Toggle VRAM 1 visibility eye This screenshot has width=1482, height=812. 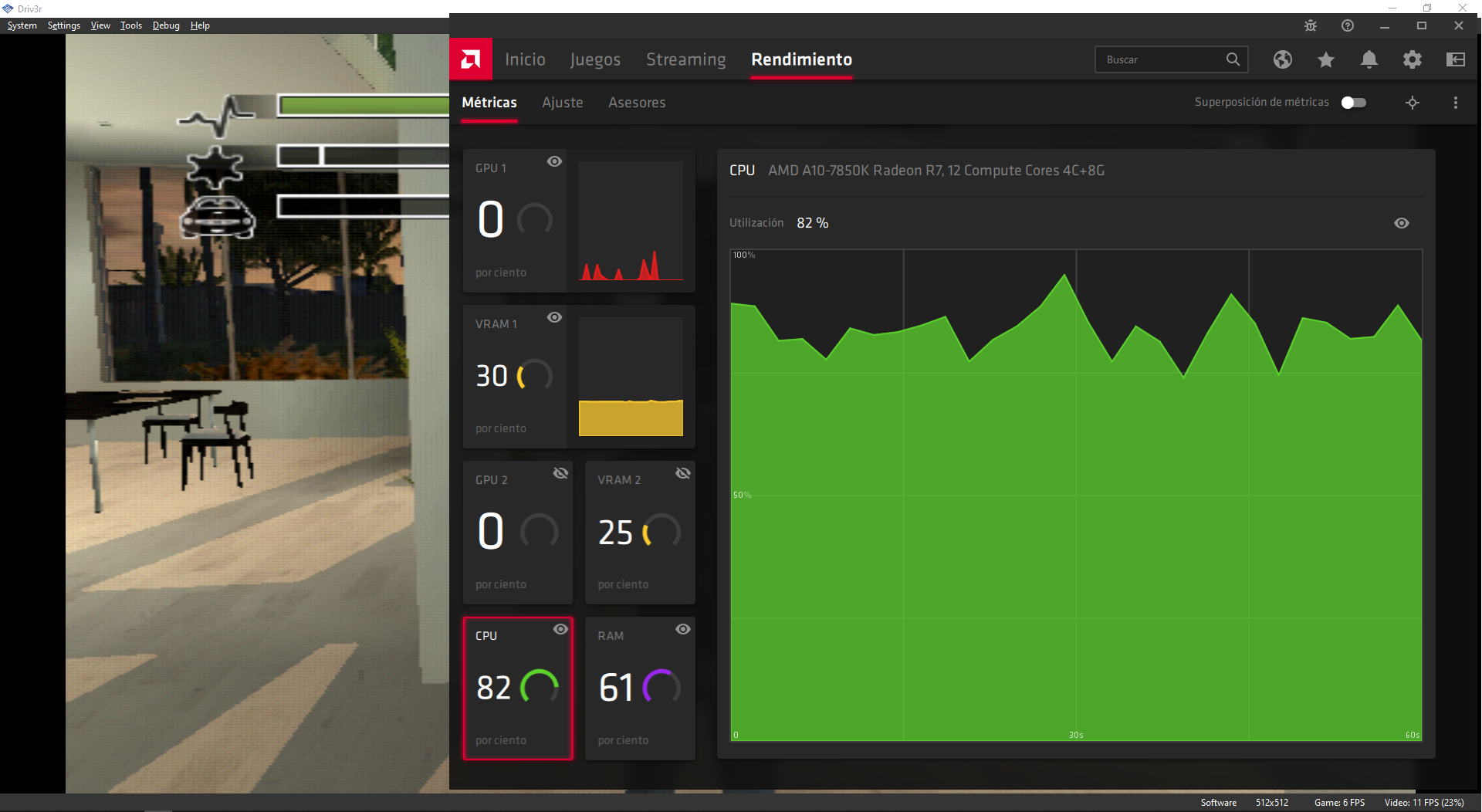pyautogui.click(x=554, y=317)
